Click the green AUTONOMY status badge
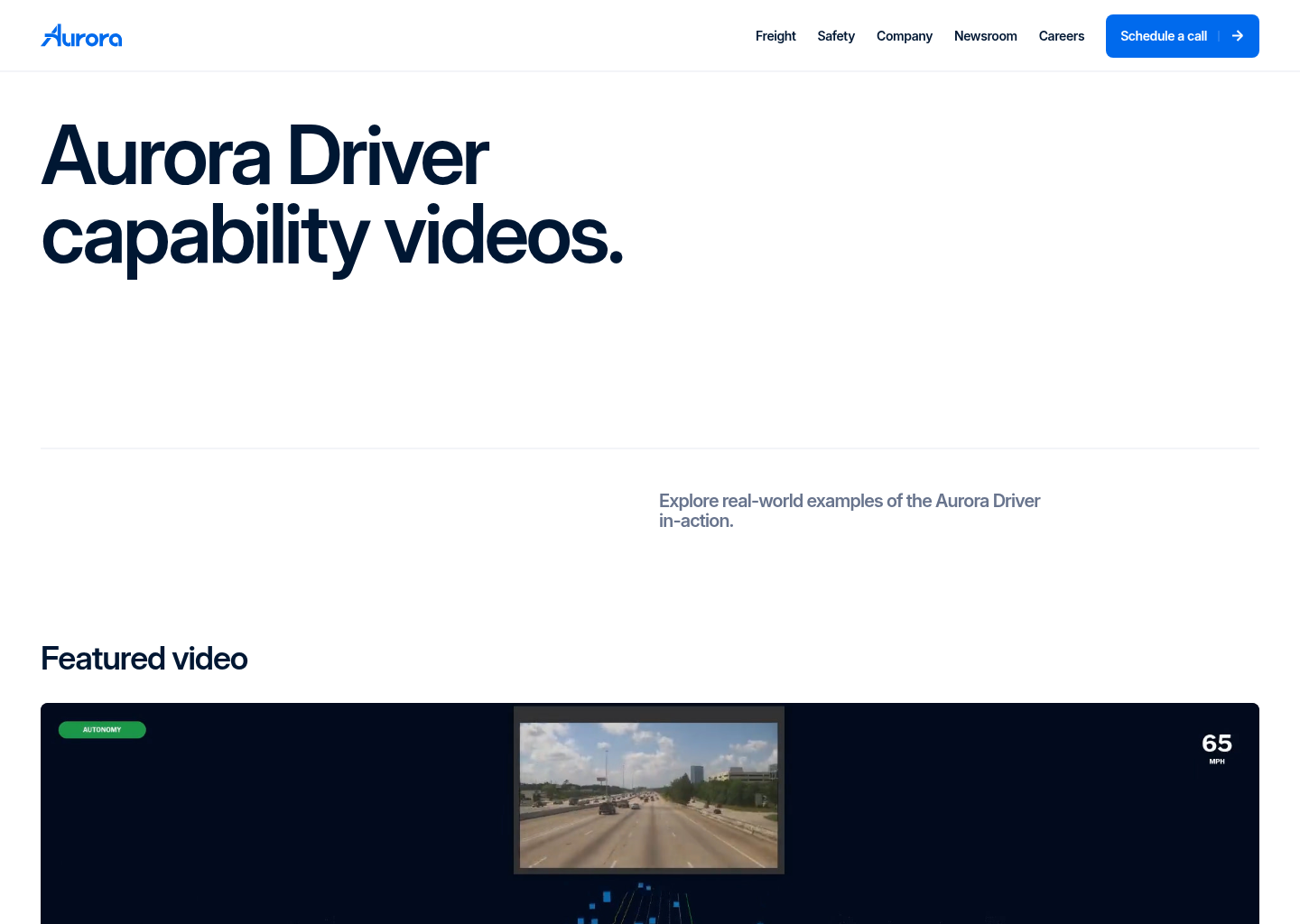 pos(102,729)
